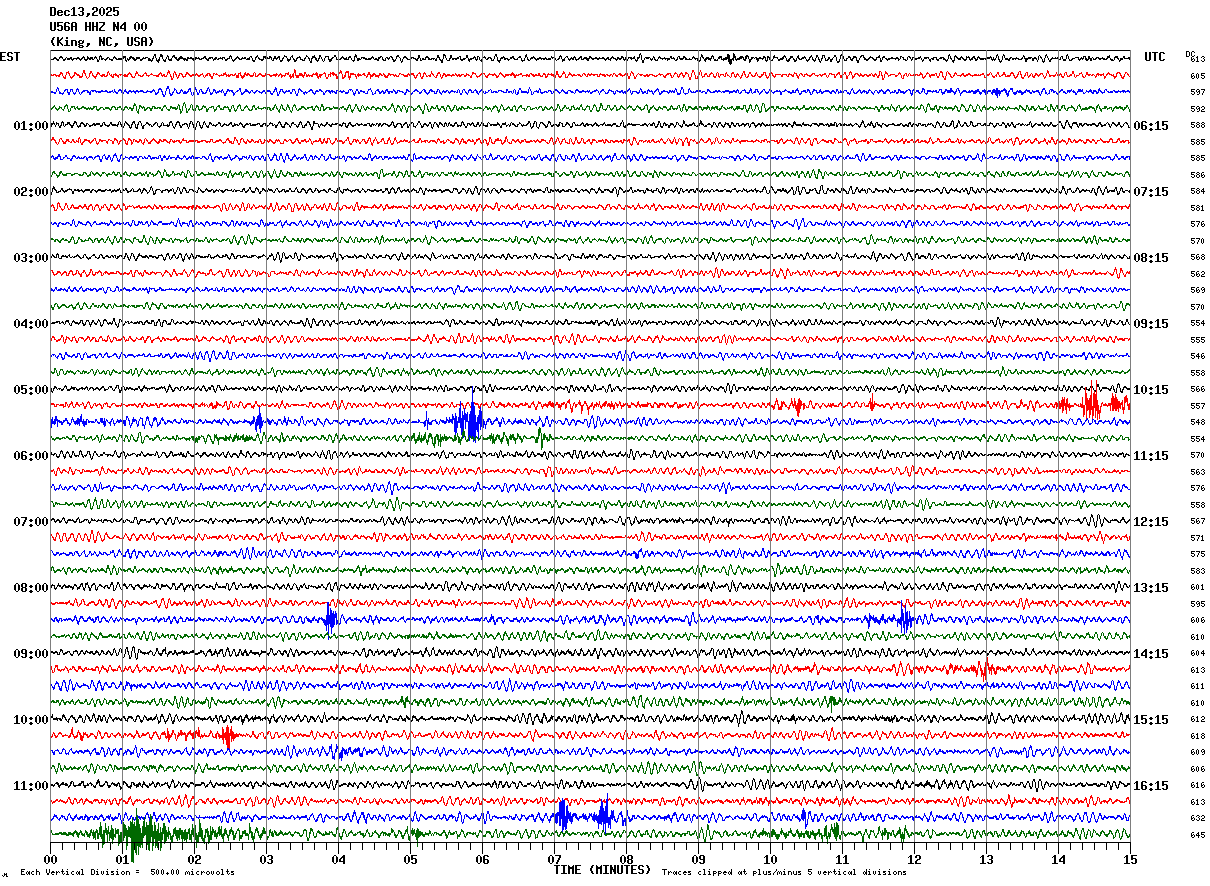Image resolution: width=1210 pixels, height=886 pixels.
Task: Click the 14:15 UTC row label
Action: pos(1151,654)
